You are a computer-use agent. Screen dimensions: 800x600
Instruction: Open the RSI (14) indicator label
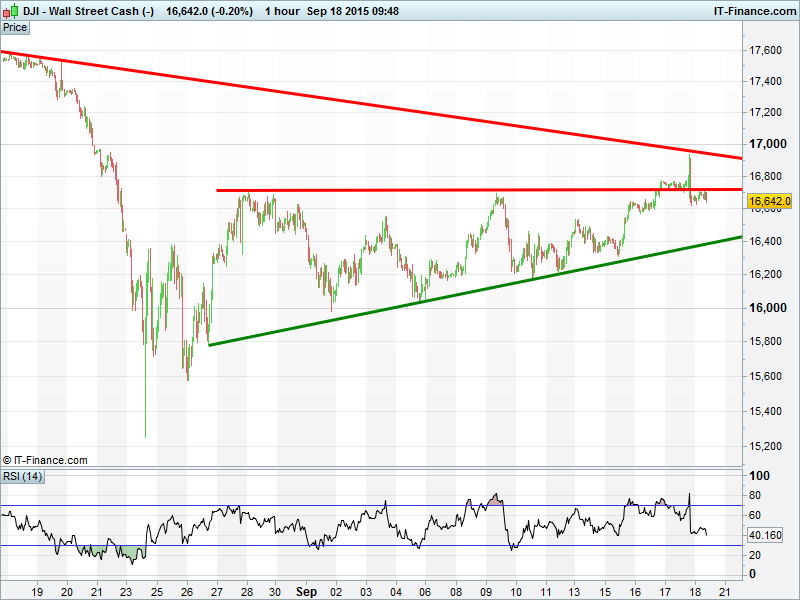tap(22, 476)
